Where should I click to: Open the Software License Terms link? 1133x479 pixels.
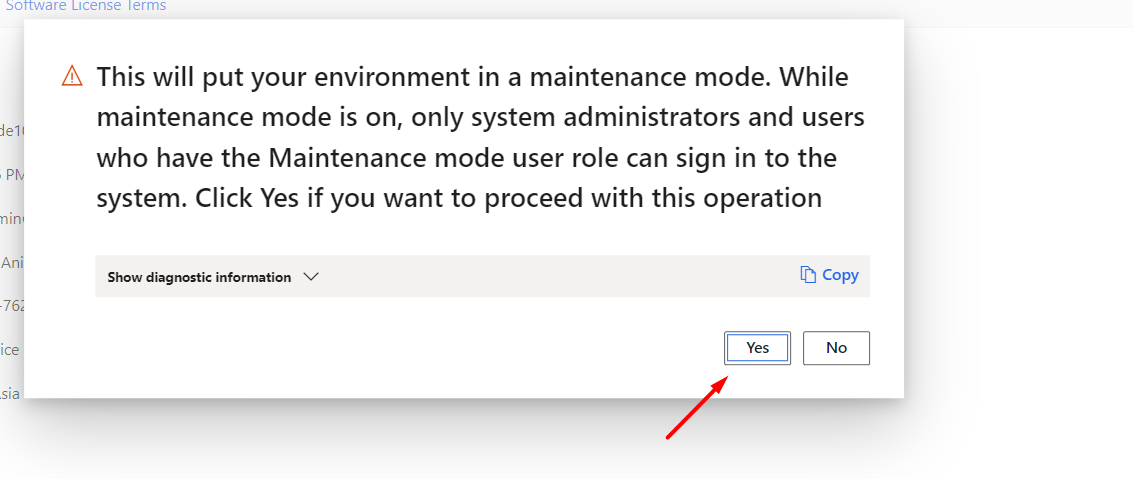pos(85,6)
